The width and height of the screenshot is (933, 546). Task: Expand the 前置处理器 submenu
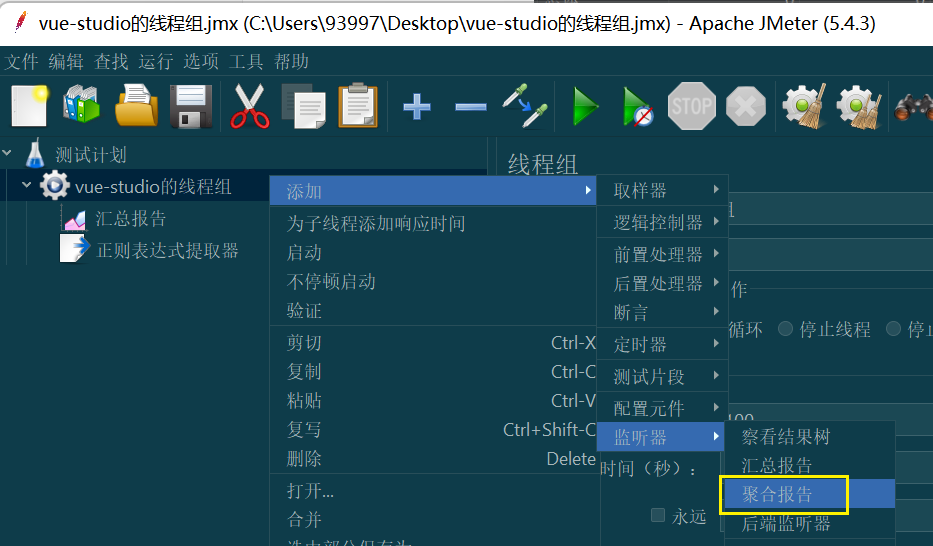(x=662, y=255)
